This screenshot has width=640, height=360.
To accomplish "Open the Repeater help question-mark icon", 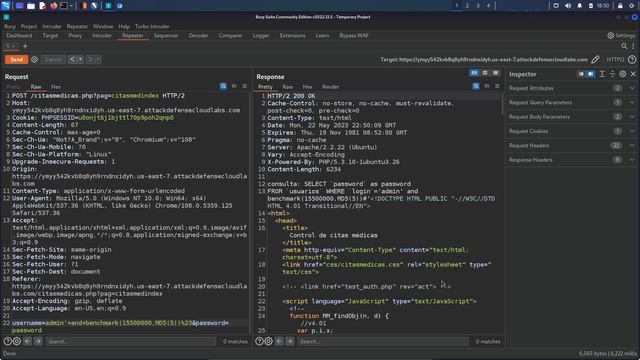I will (x=632, y=60).
